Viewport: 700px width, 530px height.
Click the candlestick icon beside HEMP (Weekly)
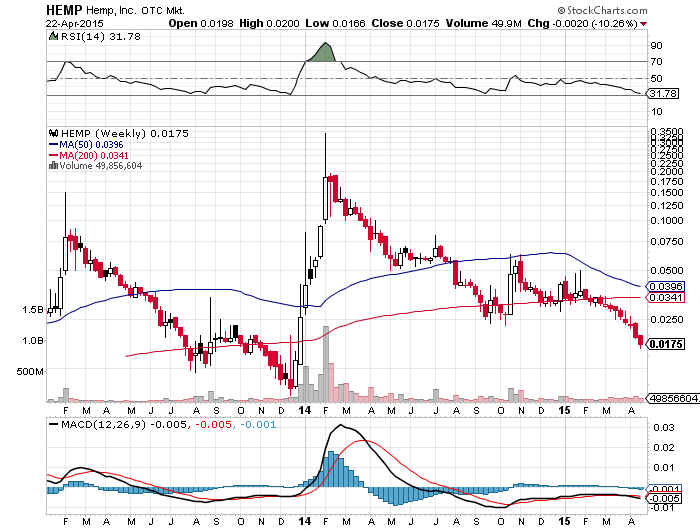pyautogui.click(x=54, y=133)
